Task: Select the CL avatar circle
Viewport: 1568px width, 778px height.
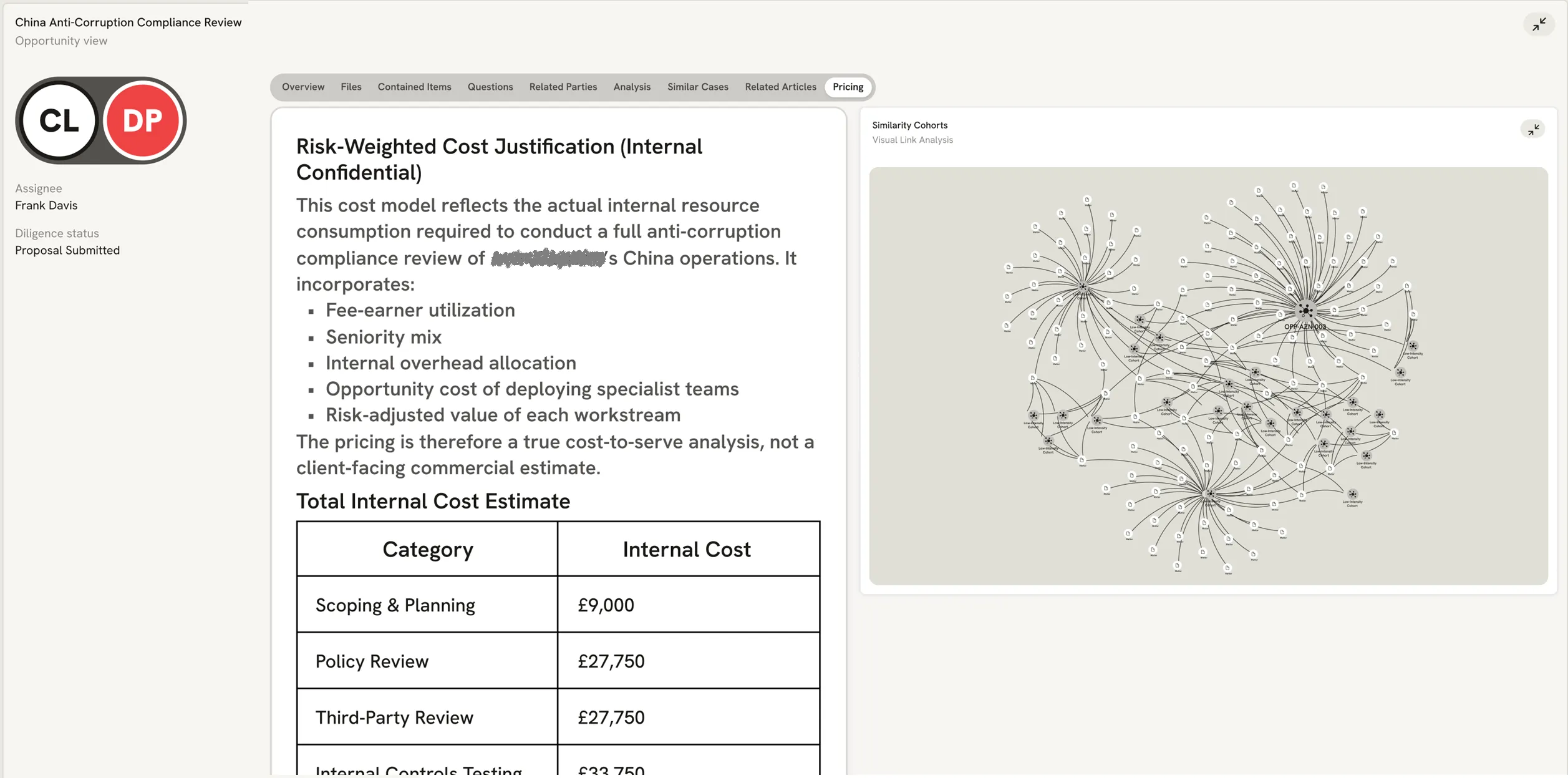Action: [x=59, y=120]
